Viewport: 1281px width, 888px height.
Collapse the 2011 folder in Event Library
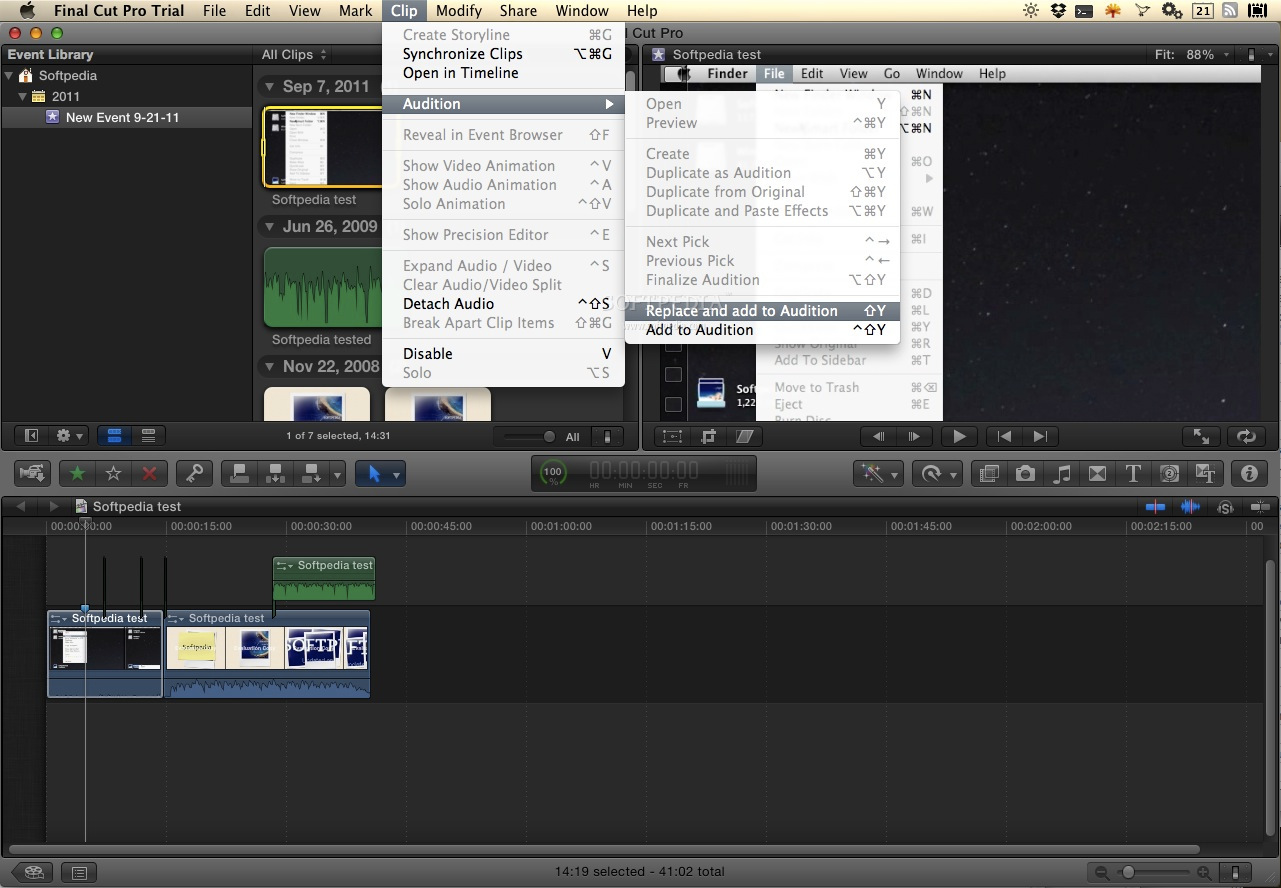(x=22, y=96)
